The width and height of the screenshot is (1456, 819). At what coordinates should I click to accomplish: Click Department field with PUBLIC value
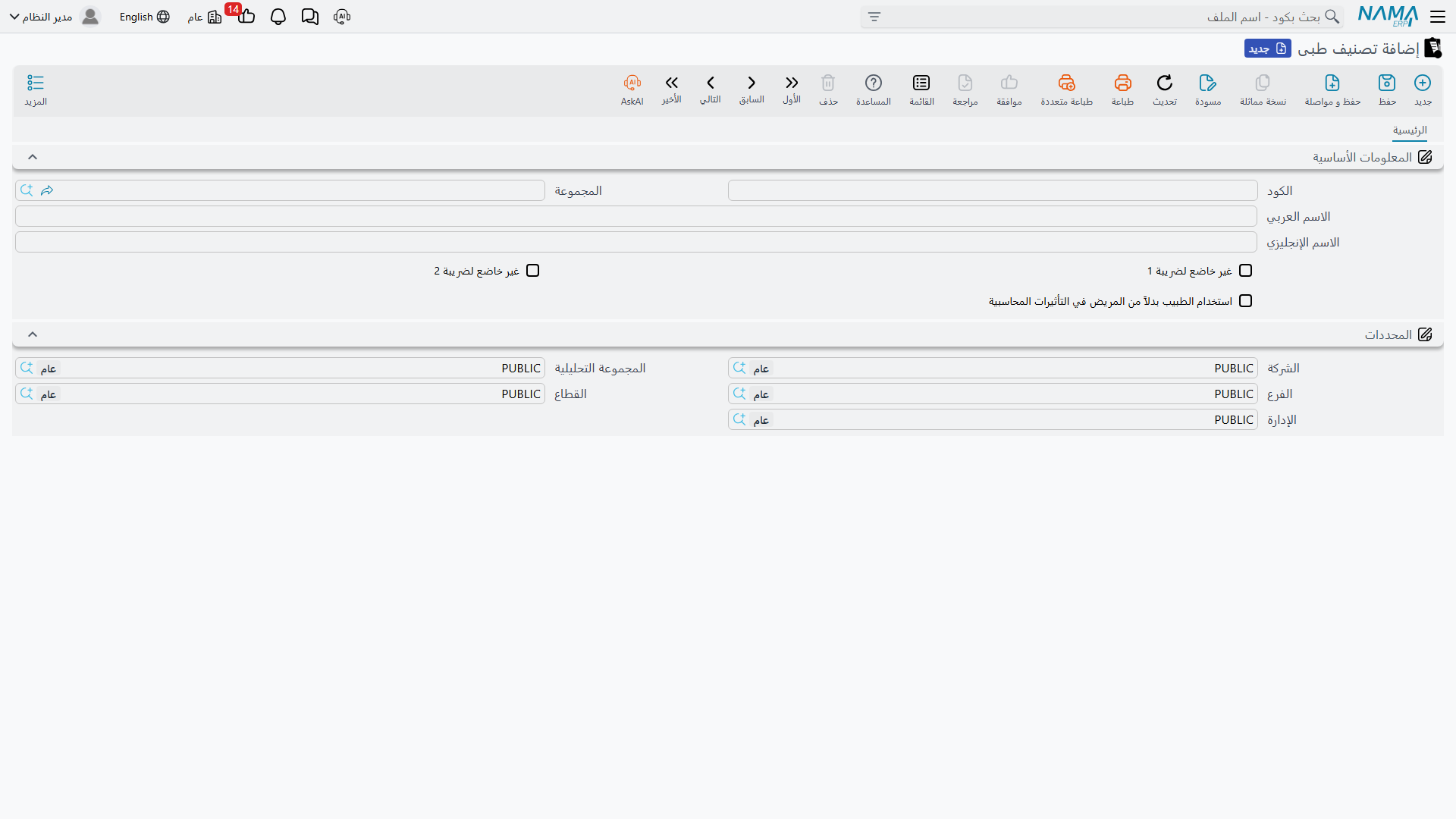993,419
